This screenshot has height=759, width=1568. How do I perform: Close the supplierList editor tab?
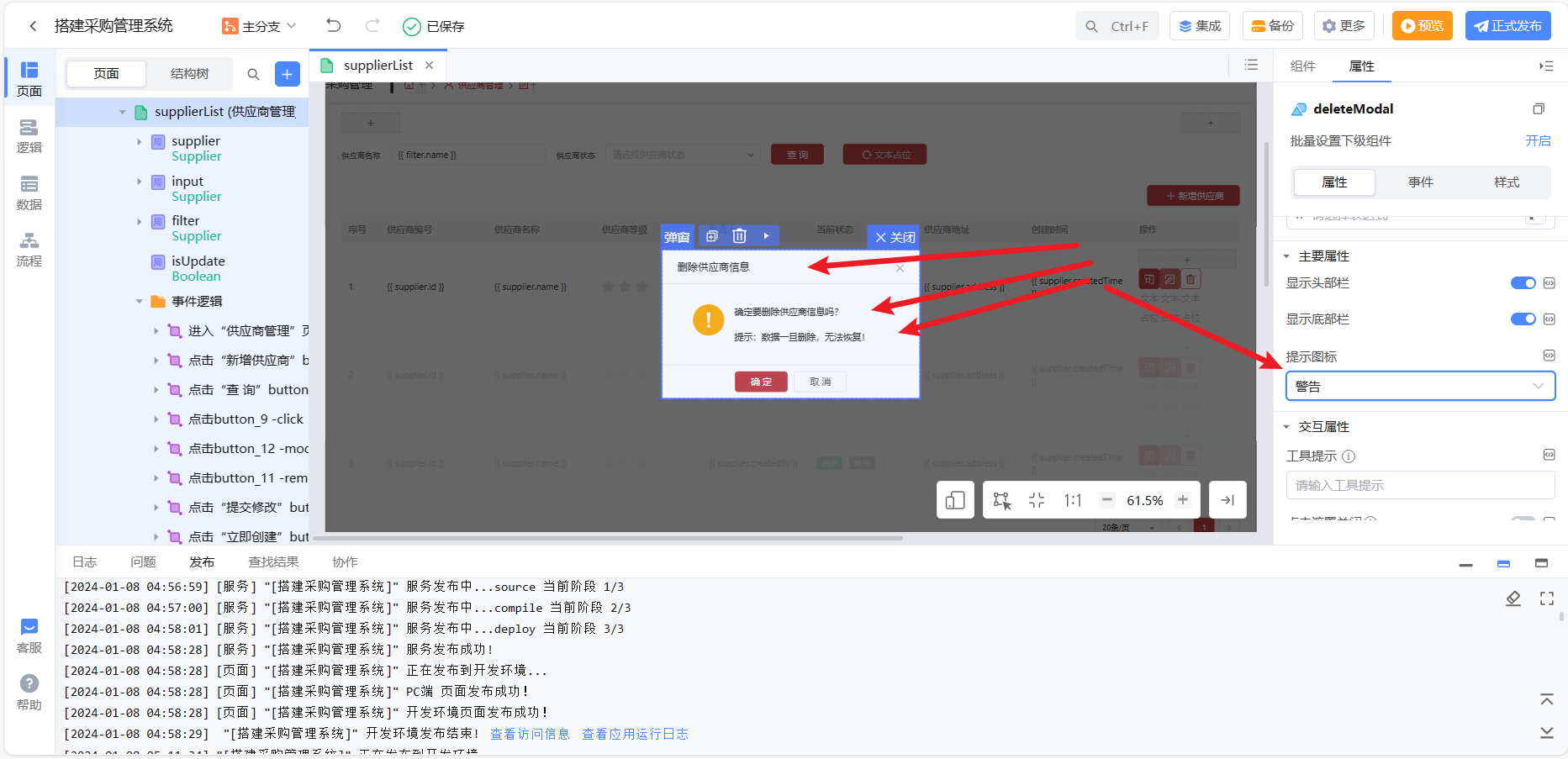430,66
